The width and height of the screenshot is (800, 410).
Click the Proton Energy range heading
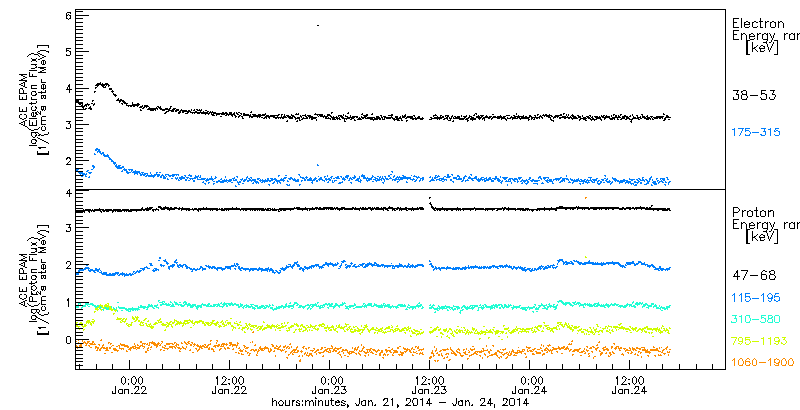point(765,224)
